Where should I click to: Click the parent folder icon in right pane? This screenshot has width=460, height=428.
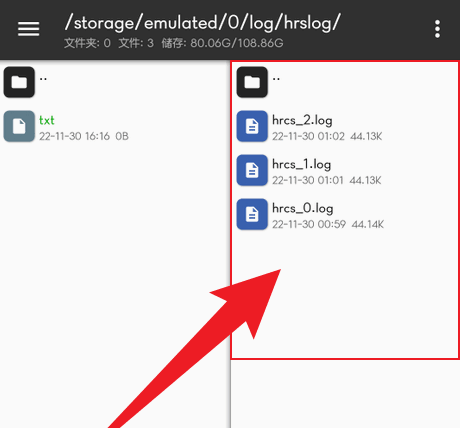(x=252, y=82)
